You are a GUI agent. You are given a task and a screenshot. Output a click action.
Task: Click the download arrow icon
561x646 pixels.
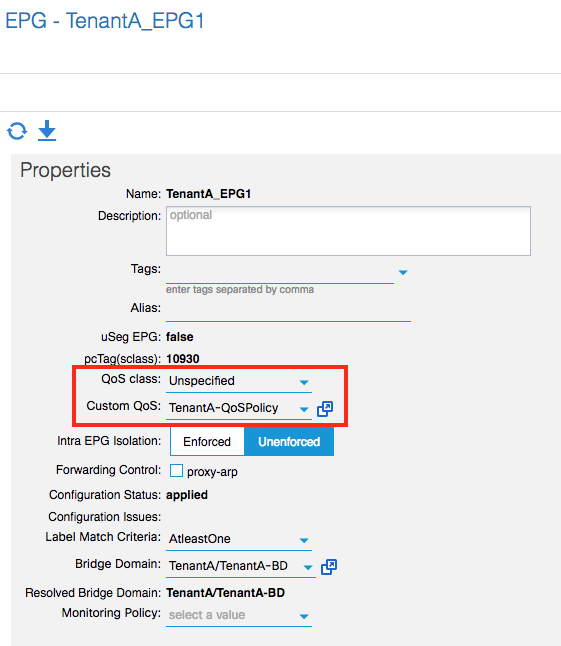[x=47, y=131]
